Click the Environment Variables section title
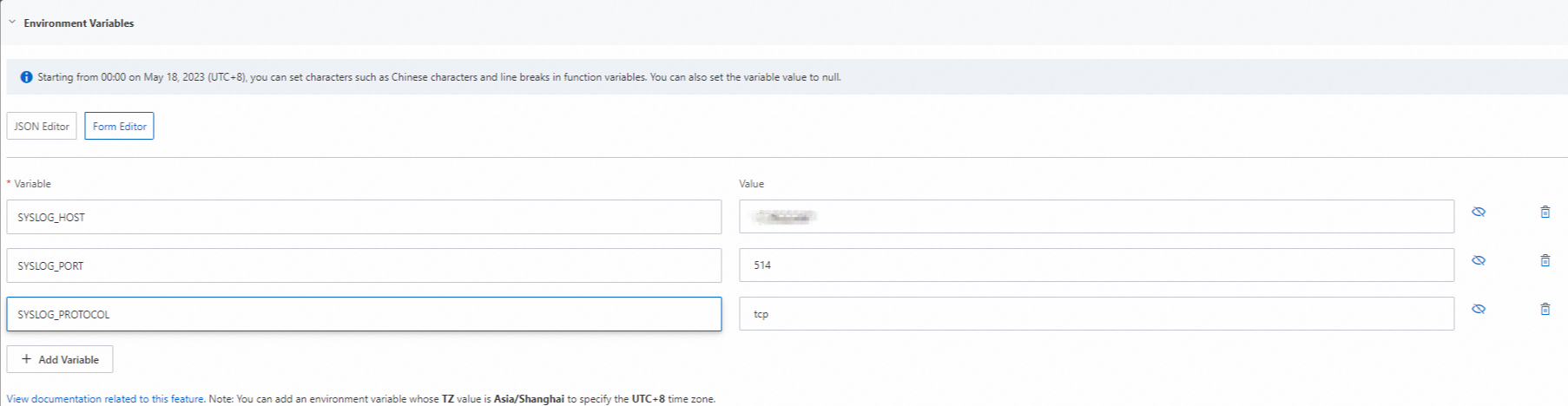Image resolution: width=1568 pixels, height=406 pixels. 79,23
